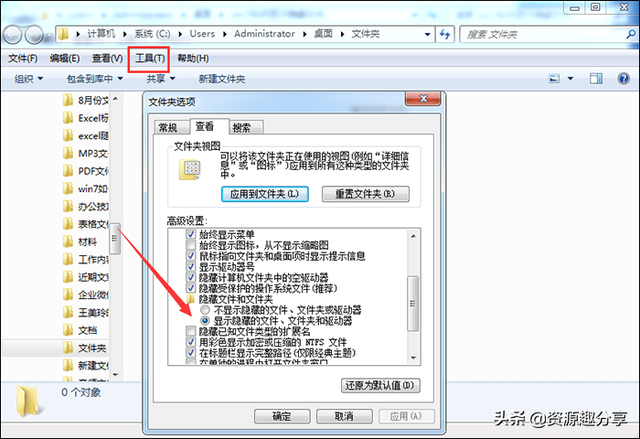Click the 应用到文件夹(L) button
640x439 pixels.
tap(264, 194)
